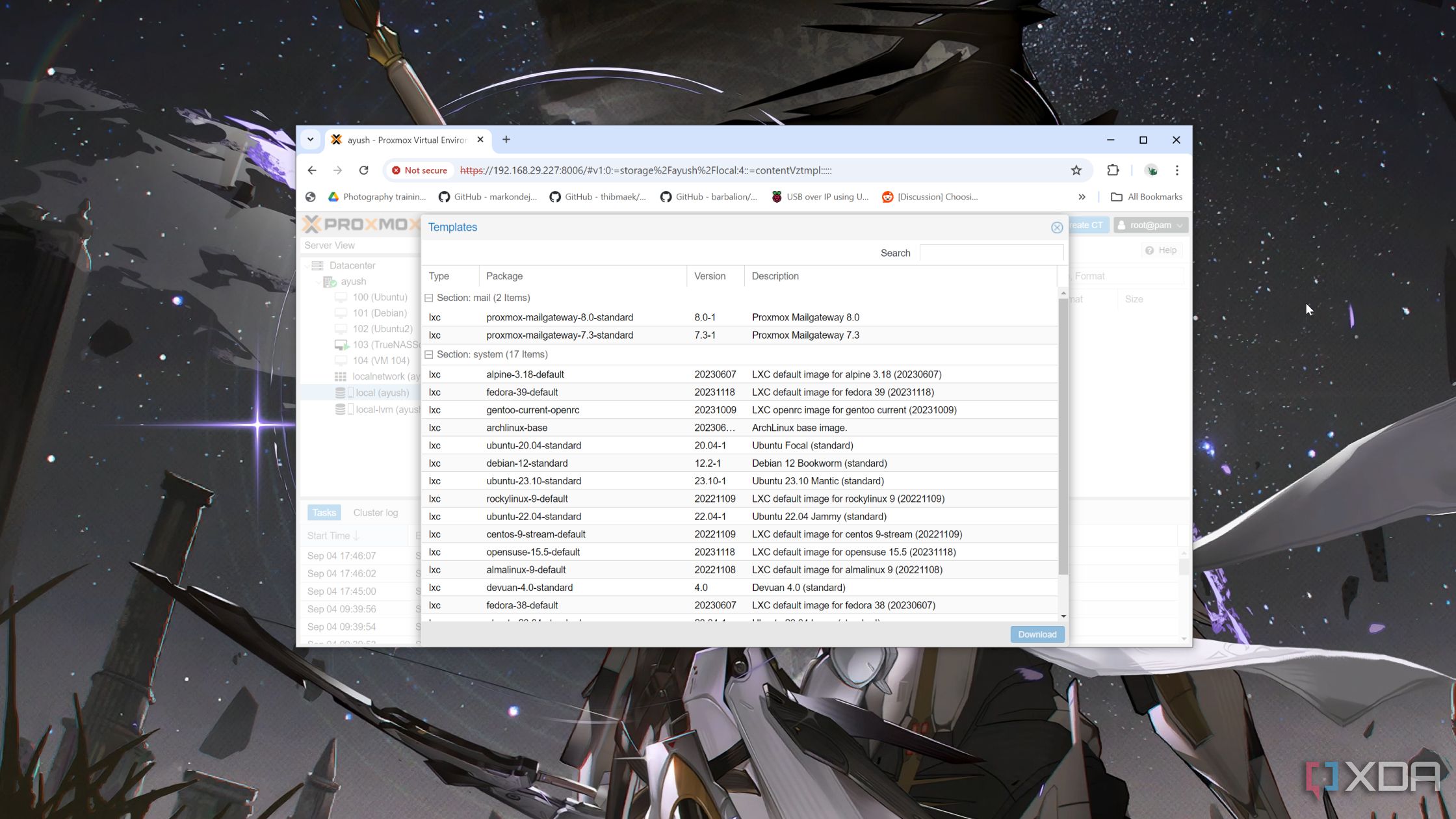Click the browser back arrow
The image size is (1456, 819).
312,170
